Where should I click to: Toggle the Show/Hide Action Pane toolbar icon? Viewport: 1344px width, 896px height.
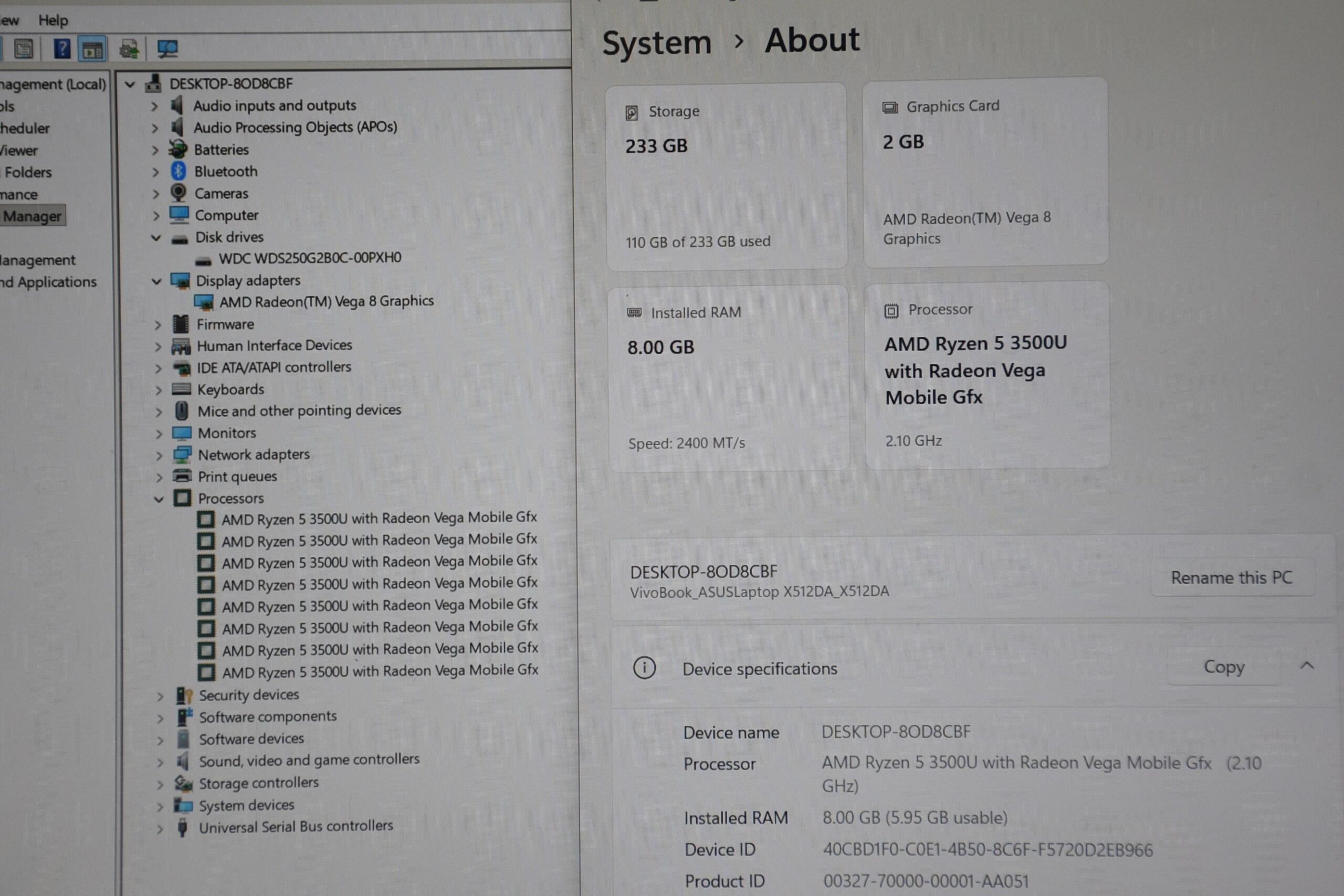click(92, 50)
